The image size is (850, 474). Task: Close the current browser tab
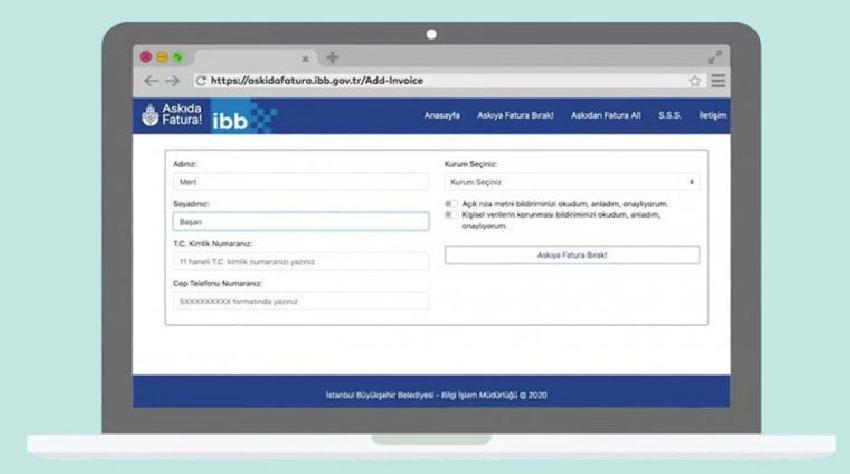(x=305, y=59)
